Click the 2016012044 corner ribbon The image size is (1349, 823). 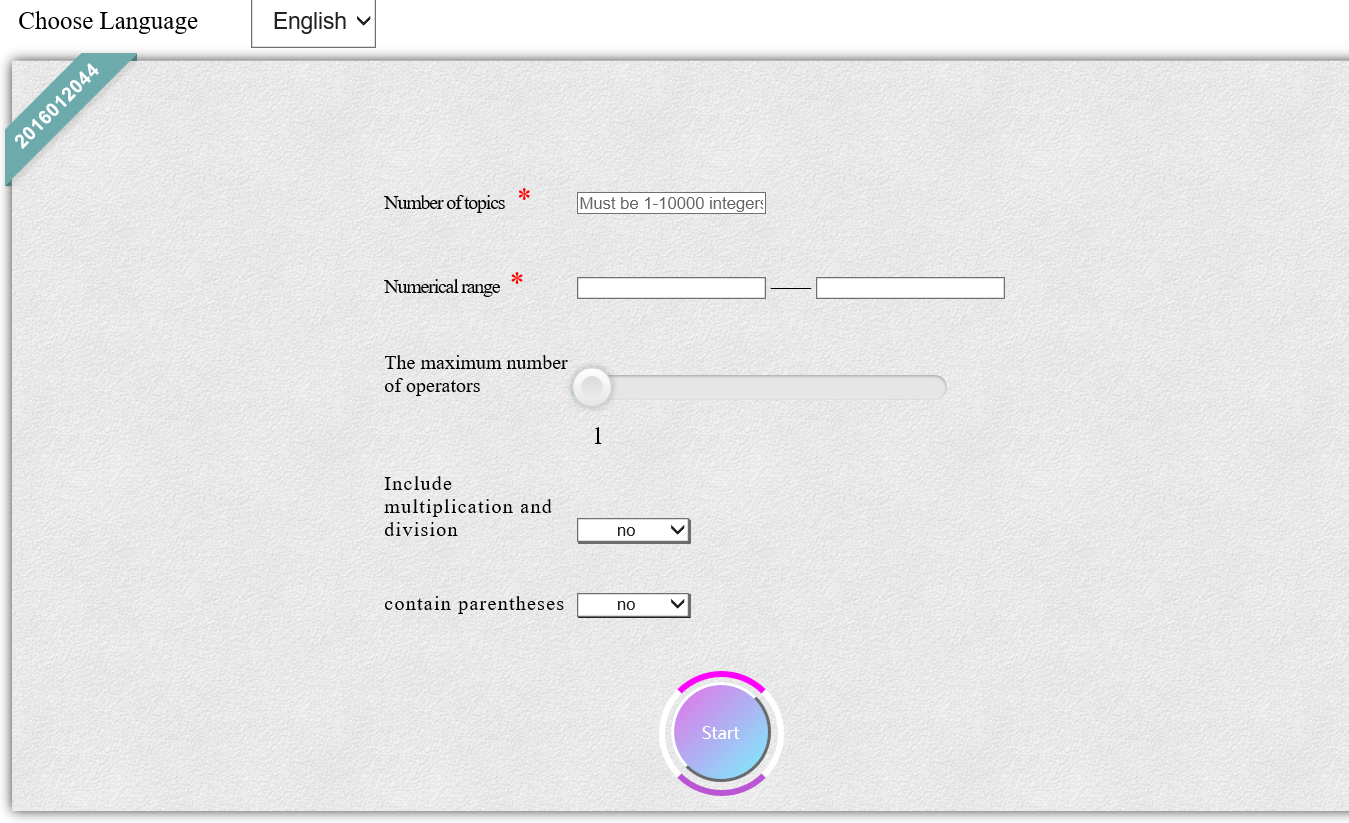[58, 106]
